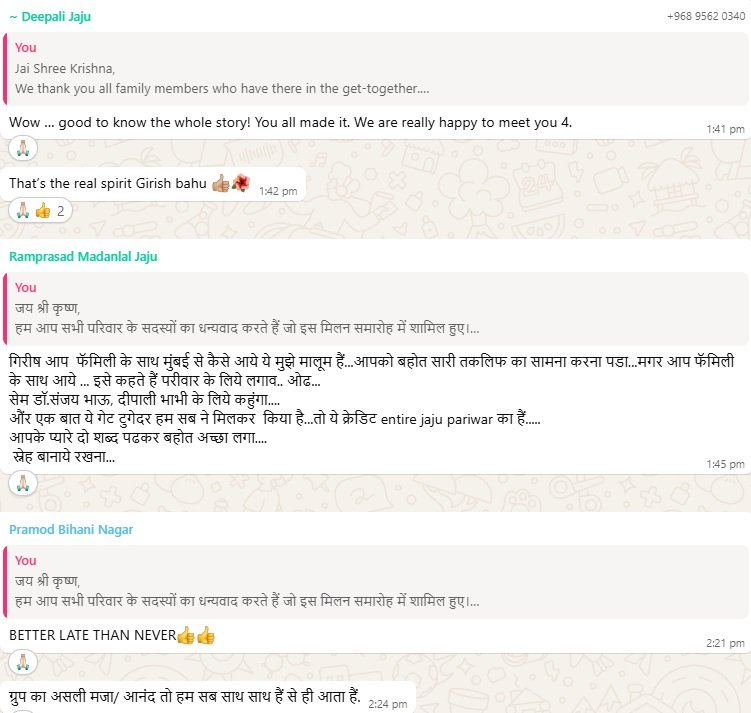Click the 2:21 pm timestamp
Screen dimensions: 751x713
coord(725,643)
